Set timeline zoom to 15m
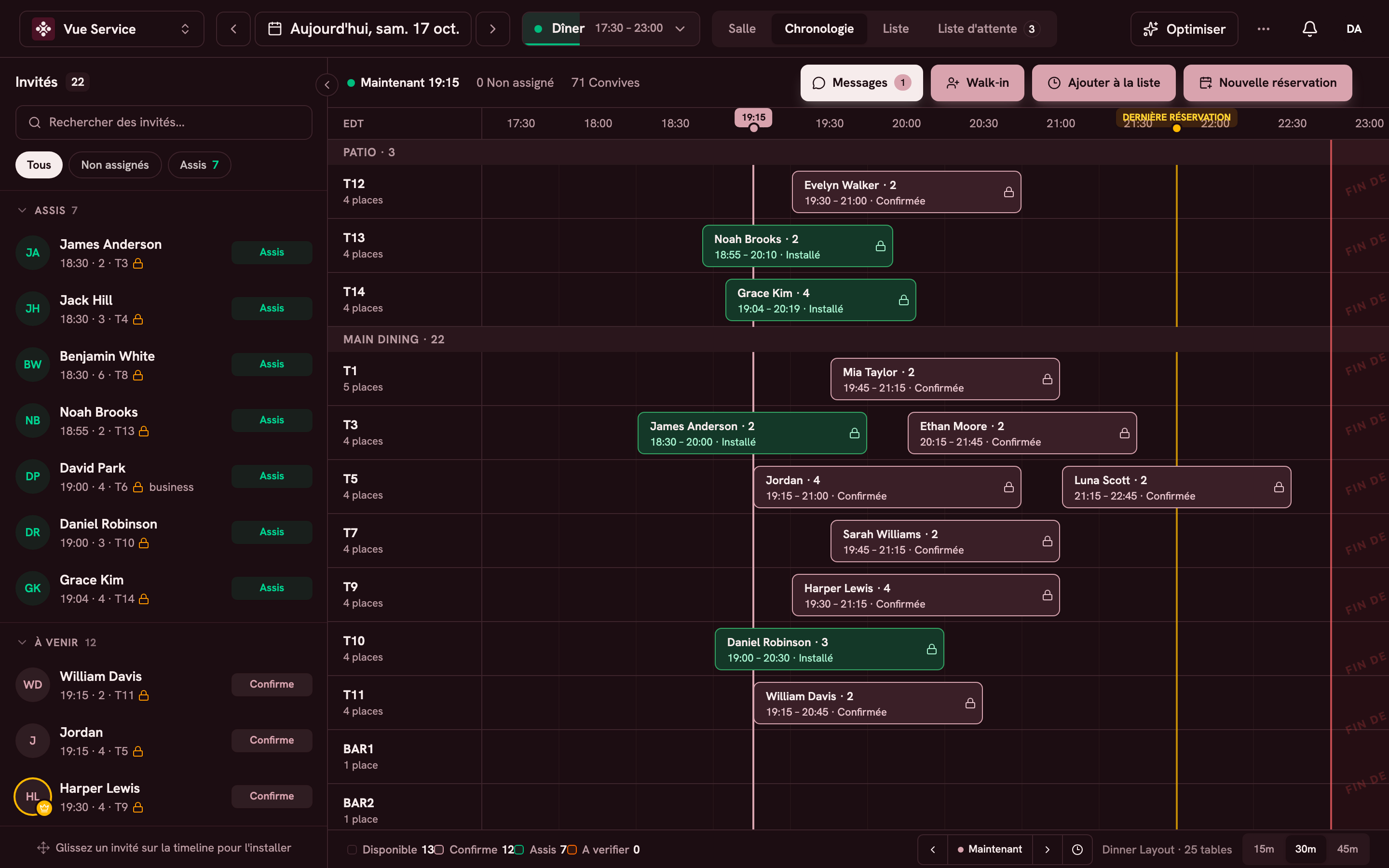 1263,849
